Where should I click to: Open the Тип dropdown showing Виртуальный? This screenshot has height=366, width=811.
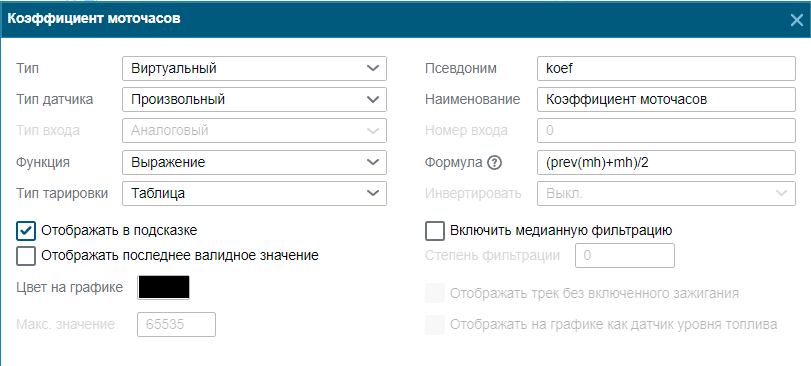(254, 69)
